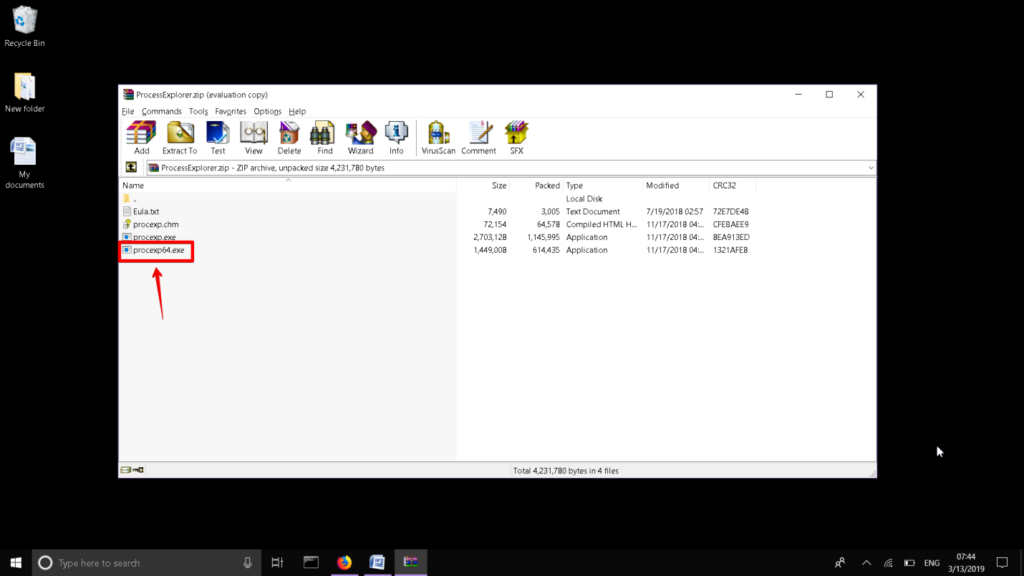1024x576 pixels.
Task: Click the 1321AFEB CRC32 value
Action: (730, 250)
